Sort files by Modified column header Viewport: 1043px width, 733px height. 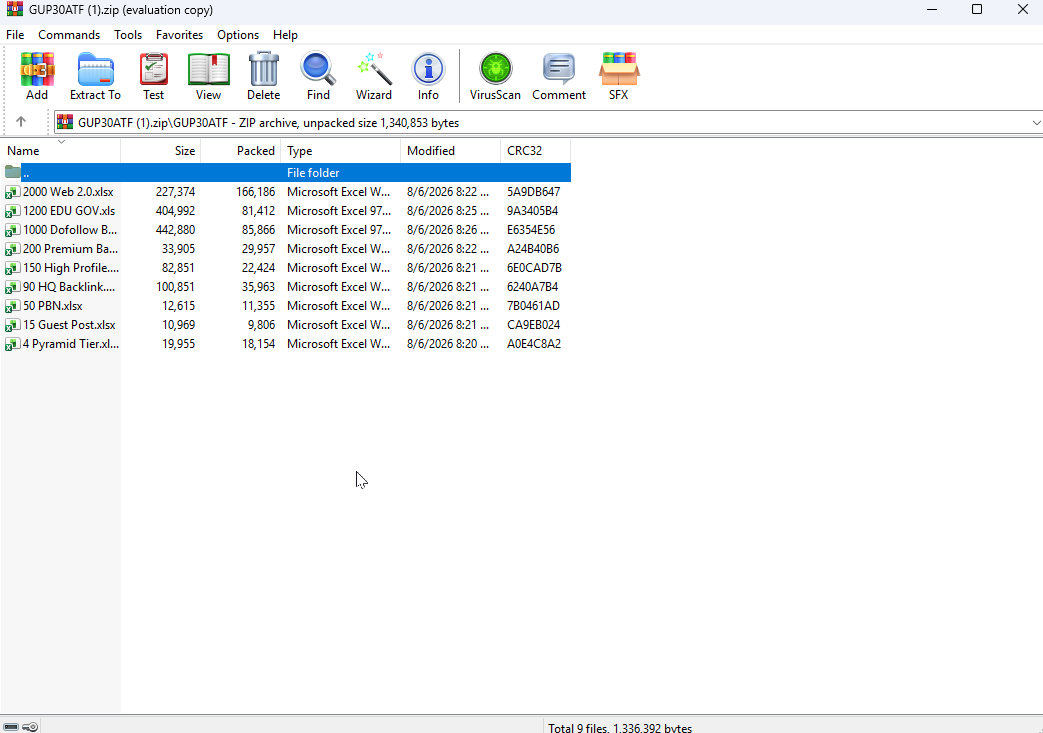point(450,151)
